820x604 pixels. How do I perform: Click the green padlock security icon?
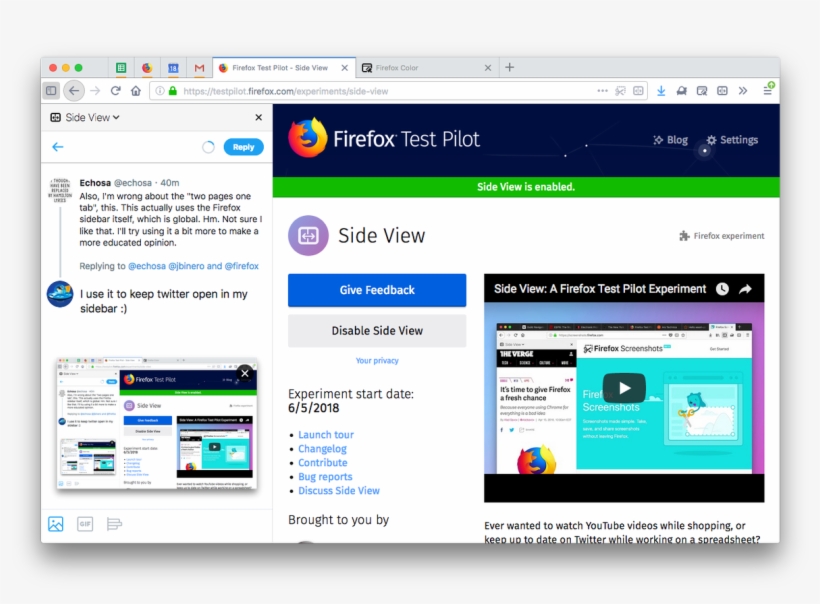point(173,90)
